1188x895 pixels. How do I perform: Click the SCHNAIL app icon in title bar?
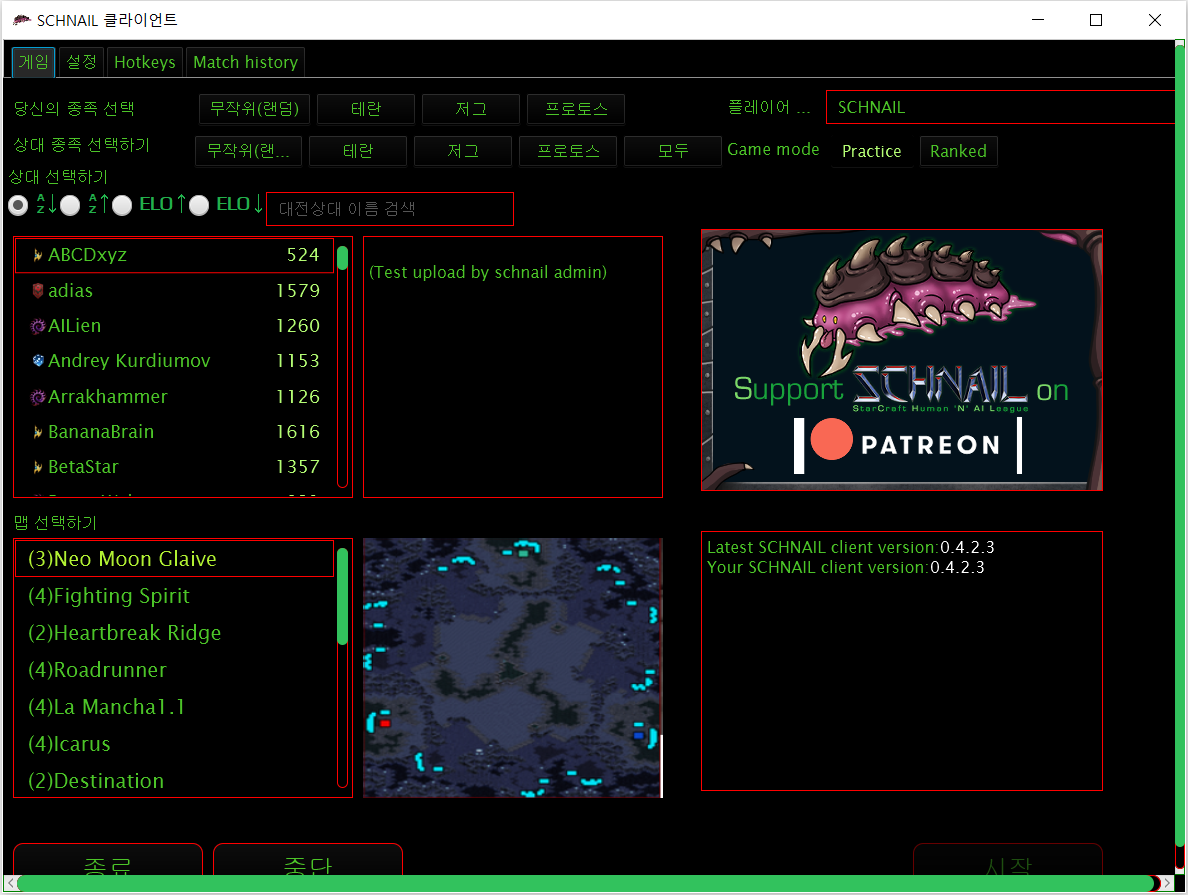coord(21,20)
